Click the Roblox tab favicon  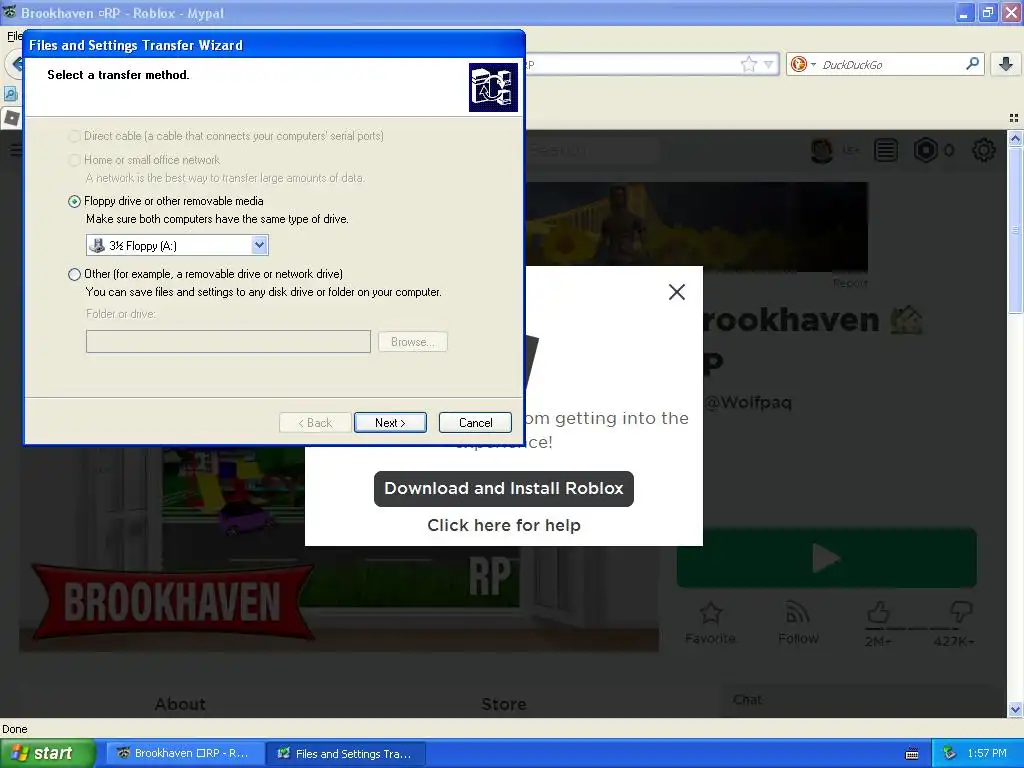pos(11,118)
